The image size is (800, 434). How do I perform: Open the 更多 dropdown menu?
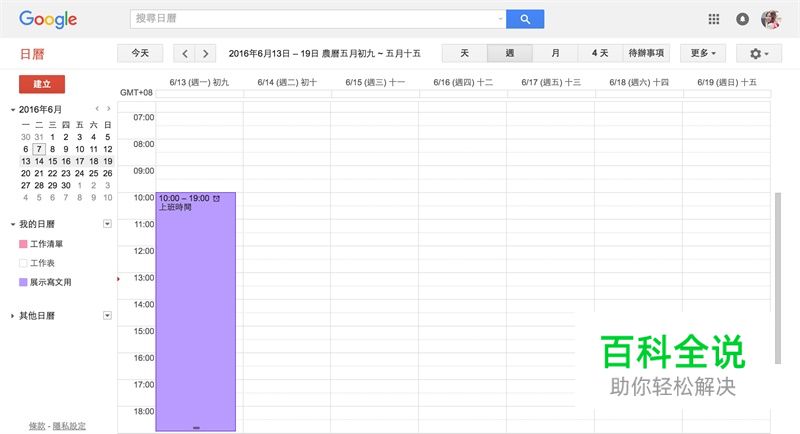point(703,54)
